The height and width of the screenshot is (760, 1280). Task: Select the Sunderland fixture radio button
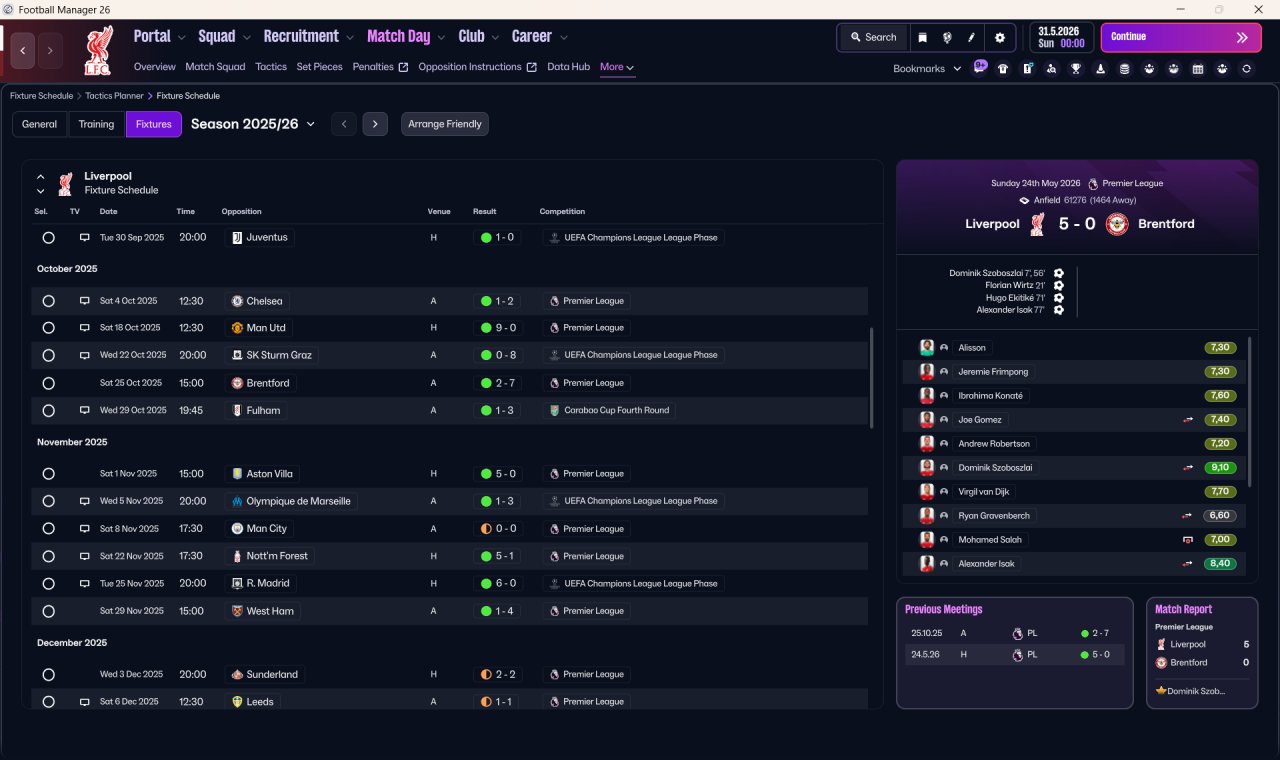click(48, 675)
